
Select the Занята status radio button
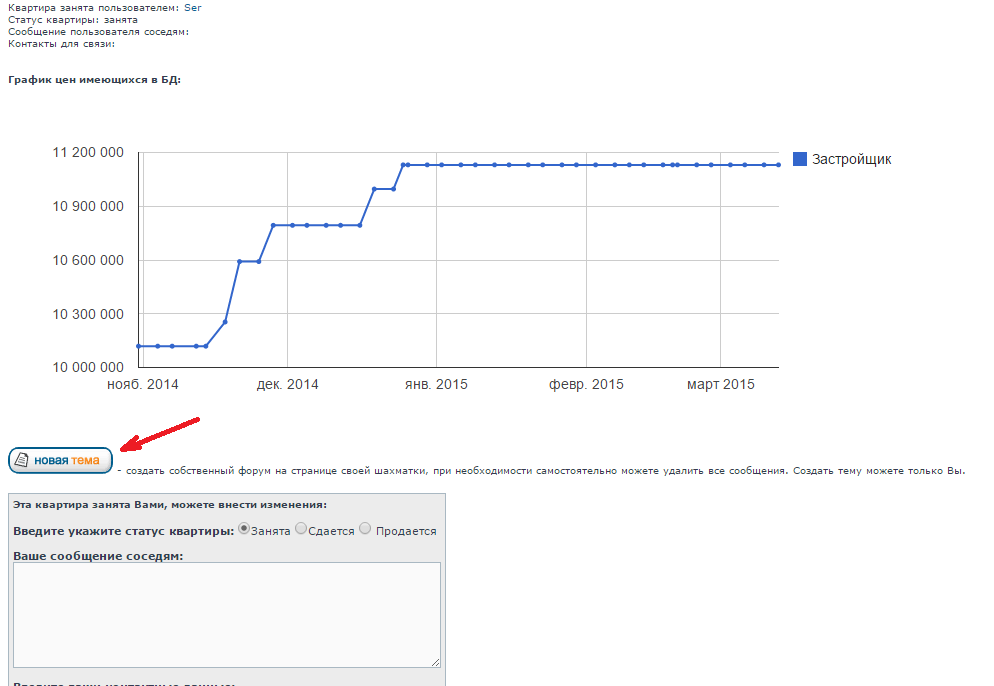click(x=244, y=529)
